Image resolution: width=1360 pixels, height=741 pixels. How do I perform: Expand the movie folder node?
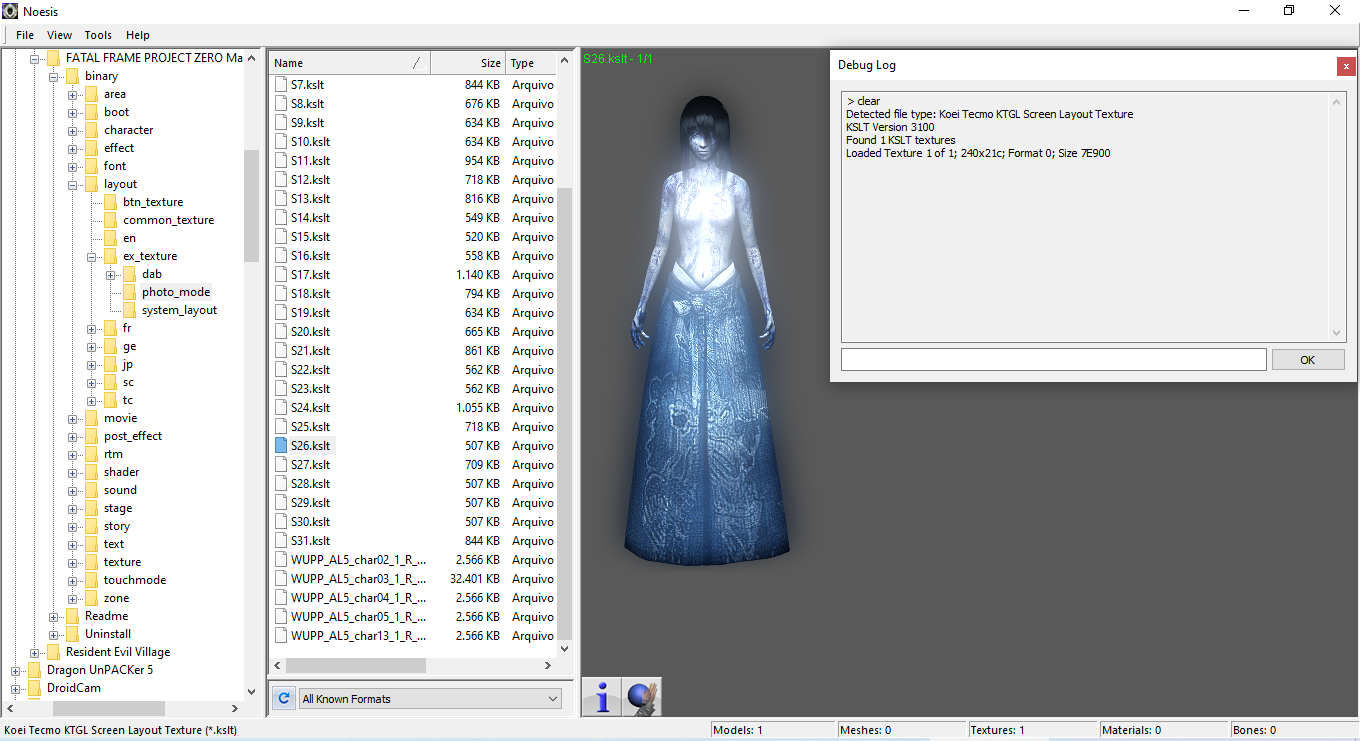pos(73,418)
